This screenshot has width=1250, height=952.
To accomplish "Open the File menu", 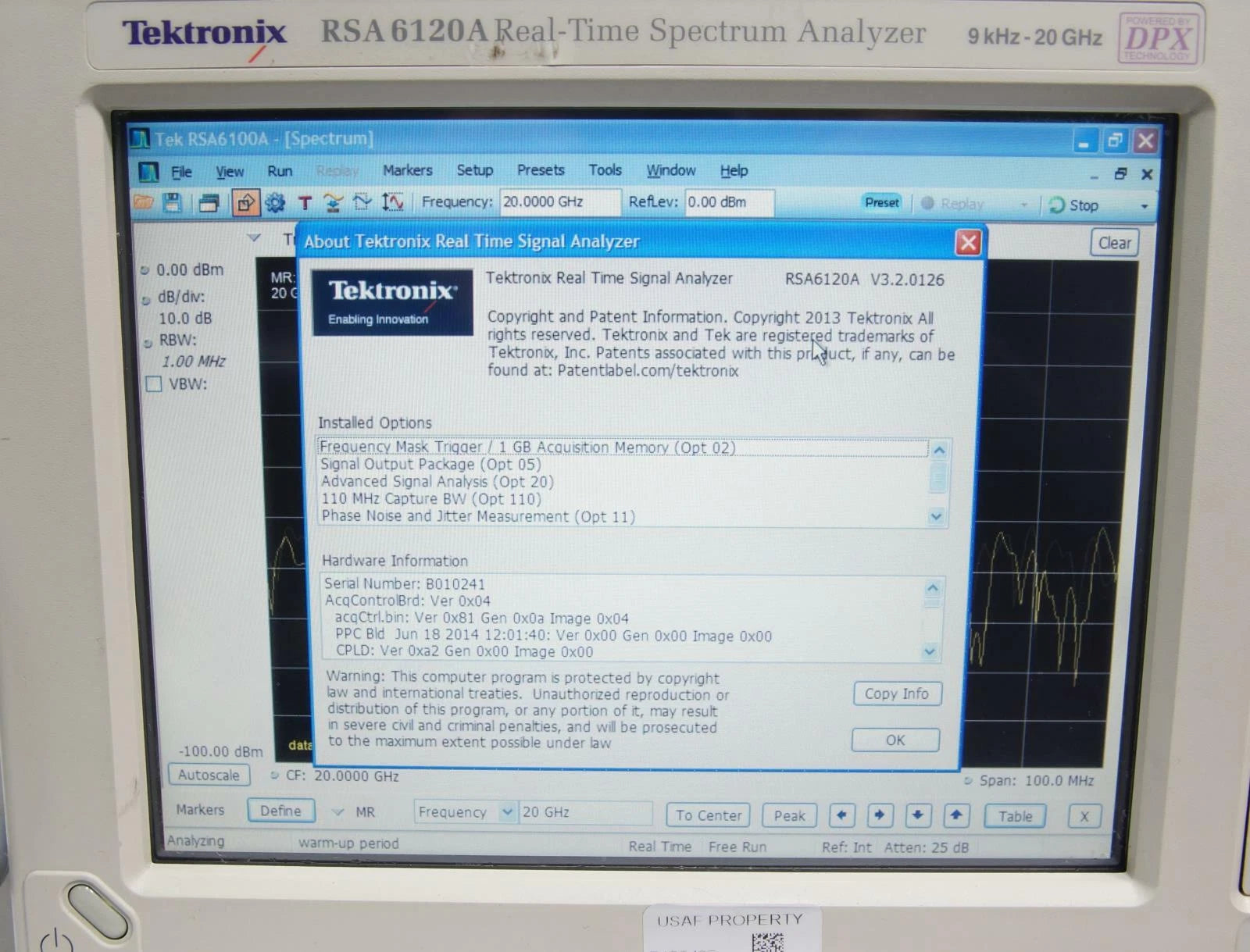I will click(x=181, y=172).
